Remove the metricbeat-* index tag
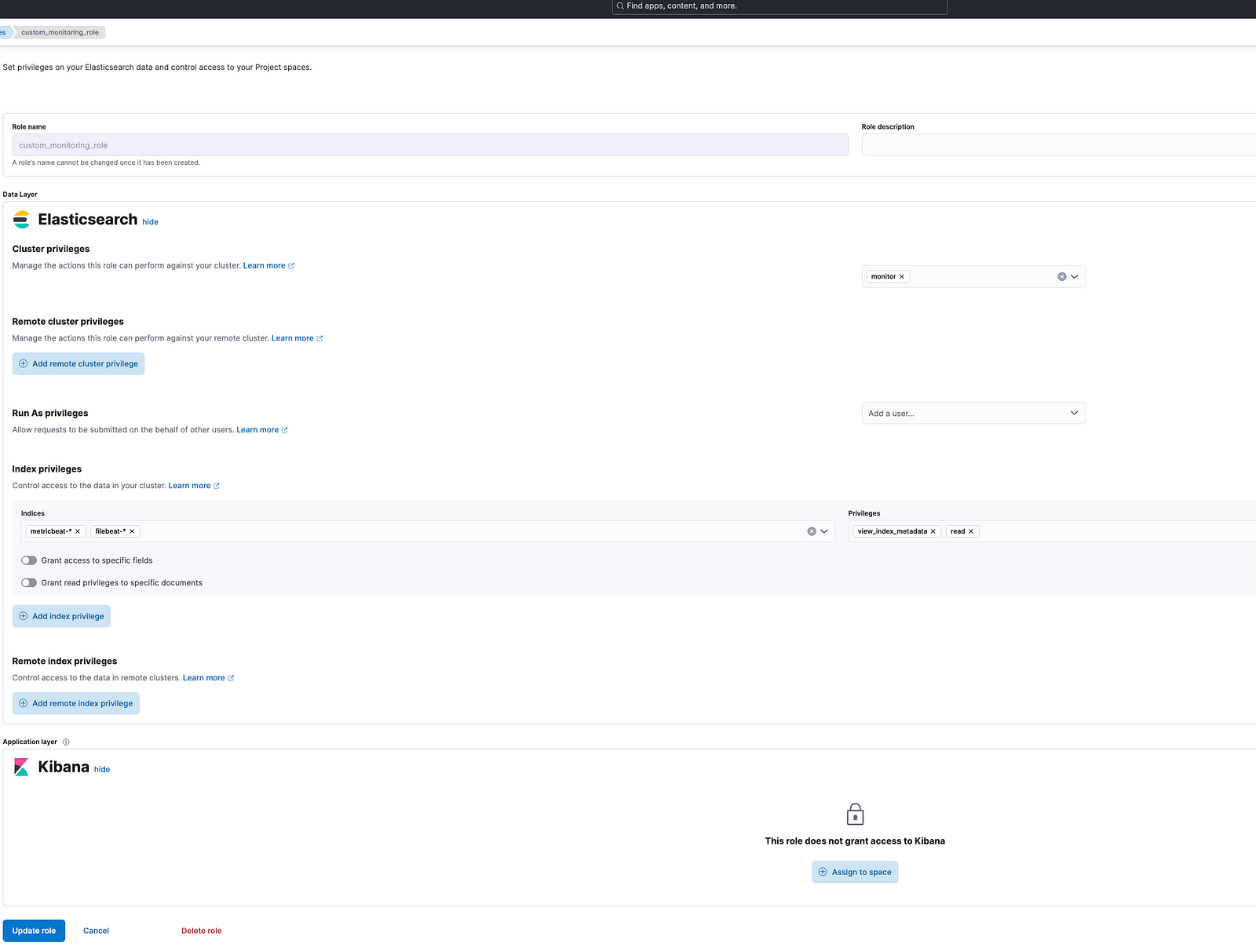The width and height of the screenshot is (1256, 952). (78, 531)
